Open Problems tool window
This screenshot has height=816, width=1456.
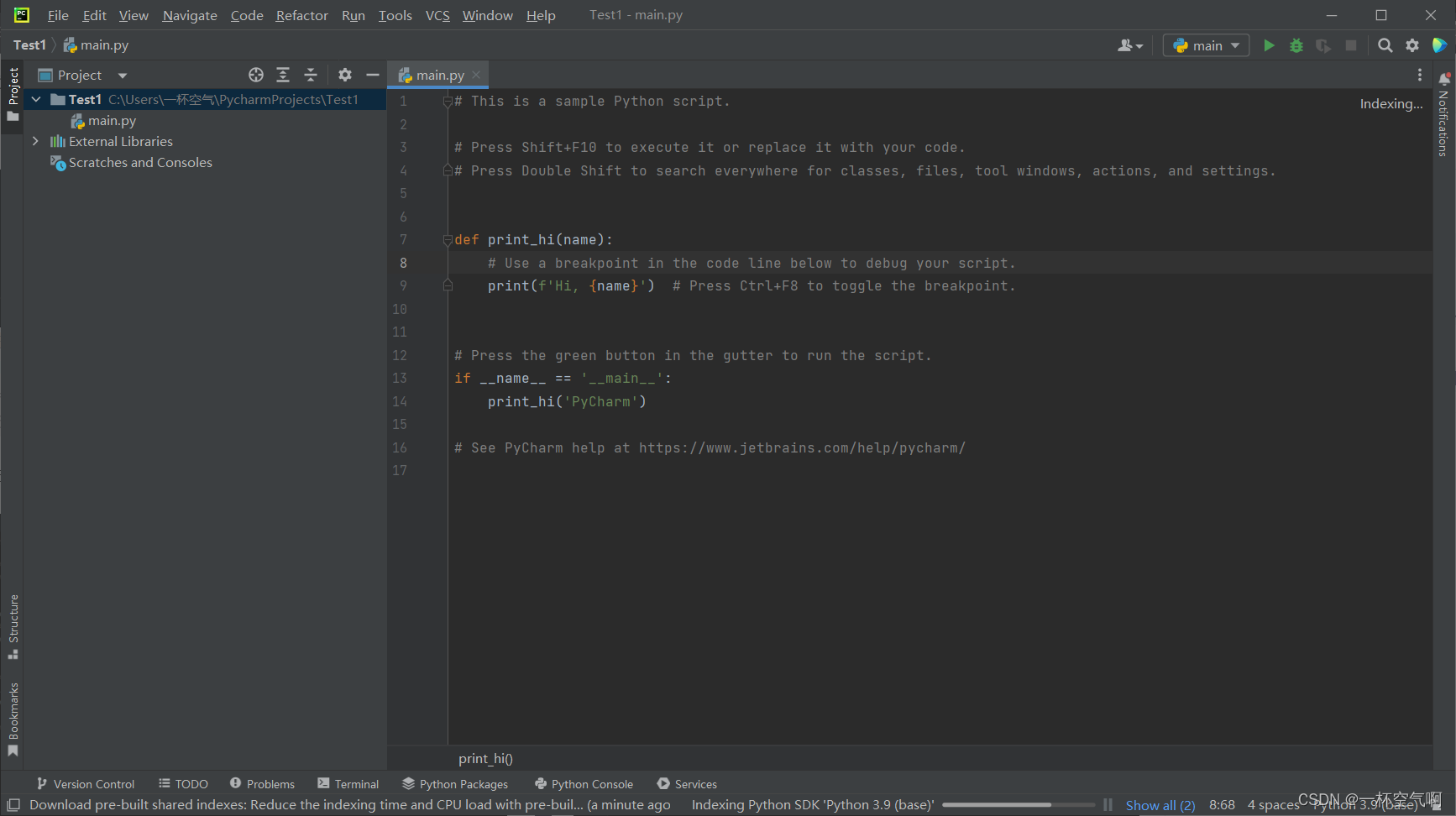pos(262,784)
